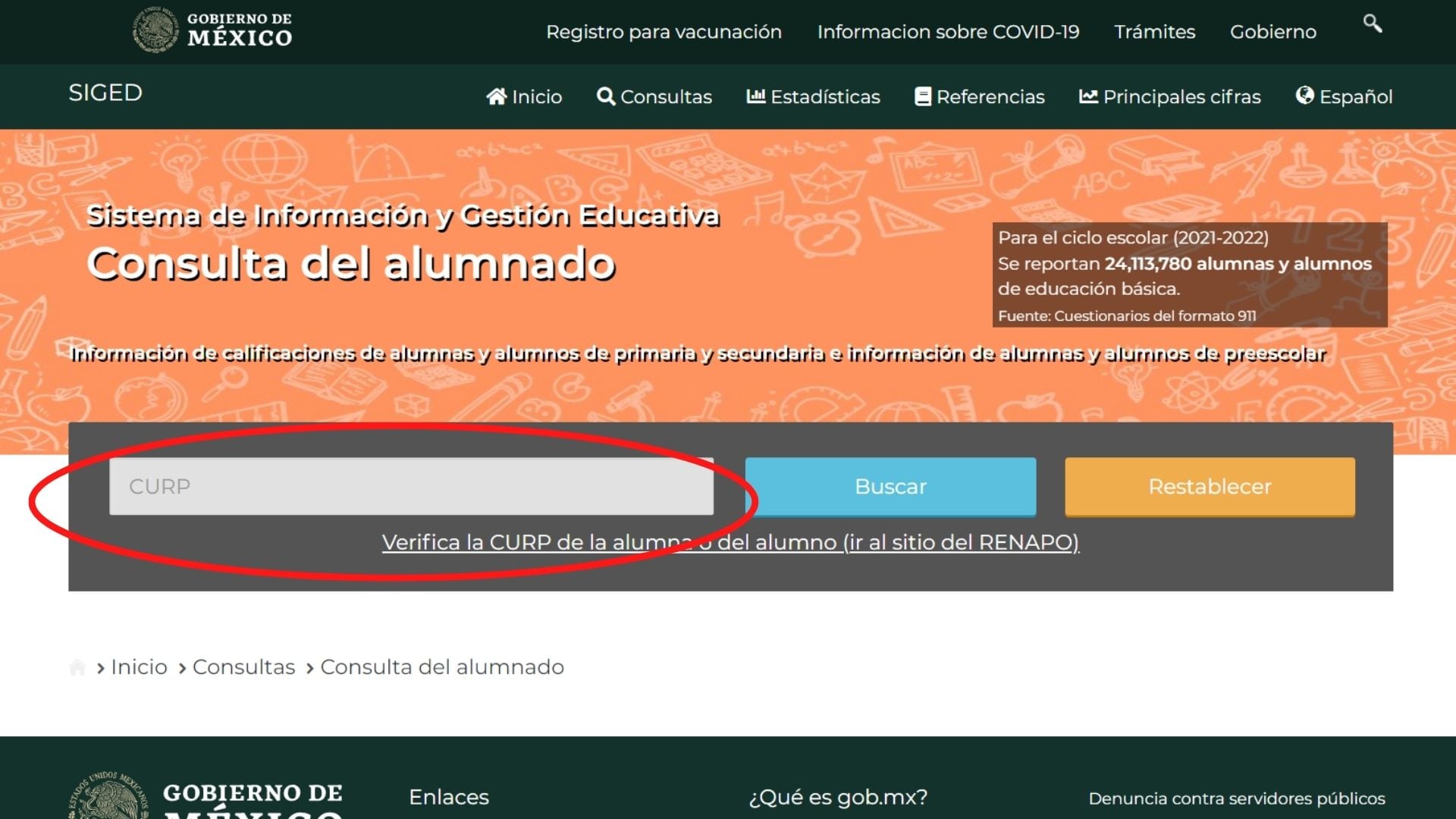The image size is (1456, 819).
Task: Navigate to Consultas via the breadcrumb
Action: [x=243, y=667]
